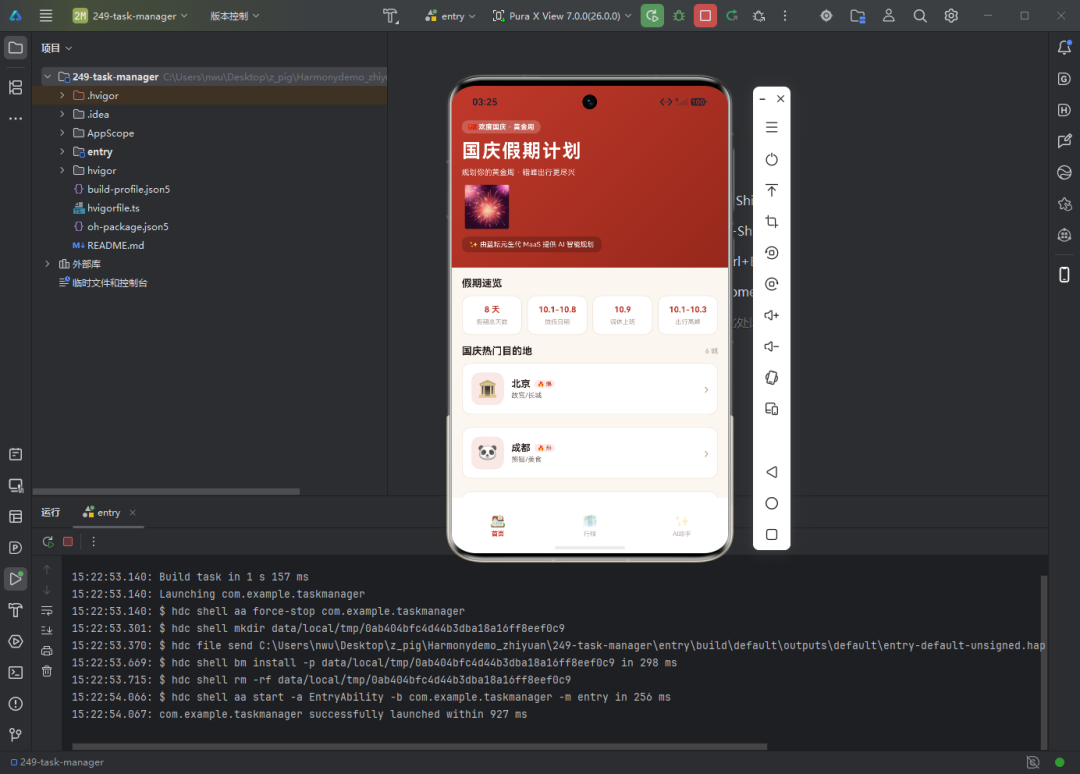Build the project with the hammer icon in top toolbar

coord(391,16)
